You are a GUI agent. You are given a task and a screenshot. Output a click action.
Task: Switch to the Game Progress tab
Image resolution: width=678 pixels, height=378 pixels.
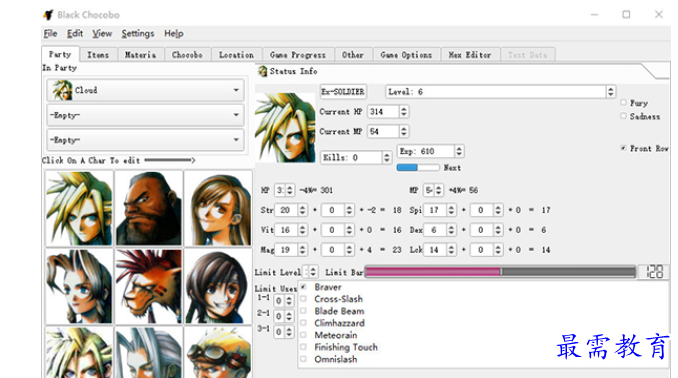point(298,55)
